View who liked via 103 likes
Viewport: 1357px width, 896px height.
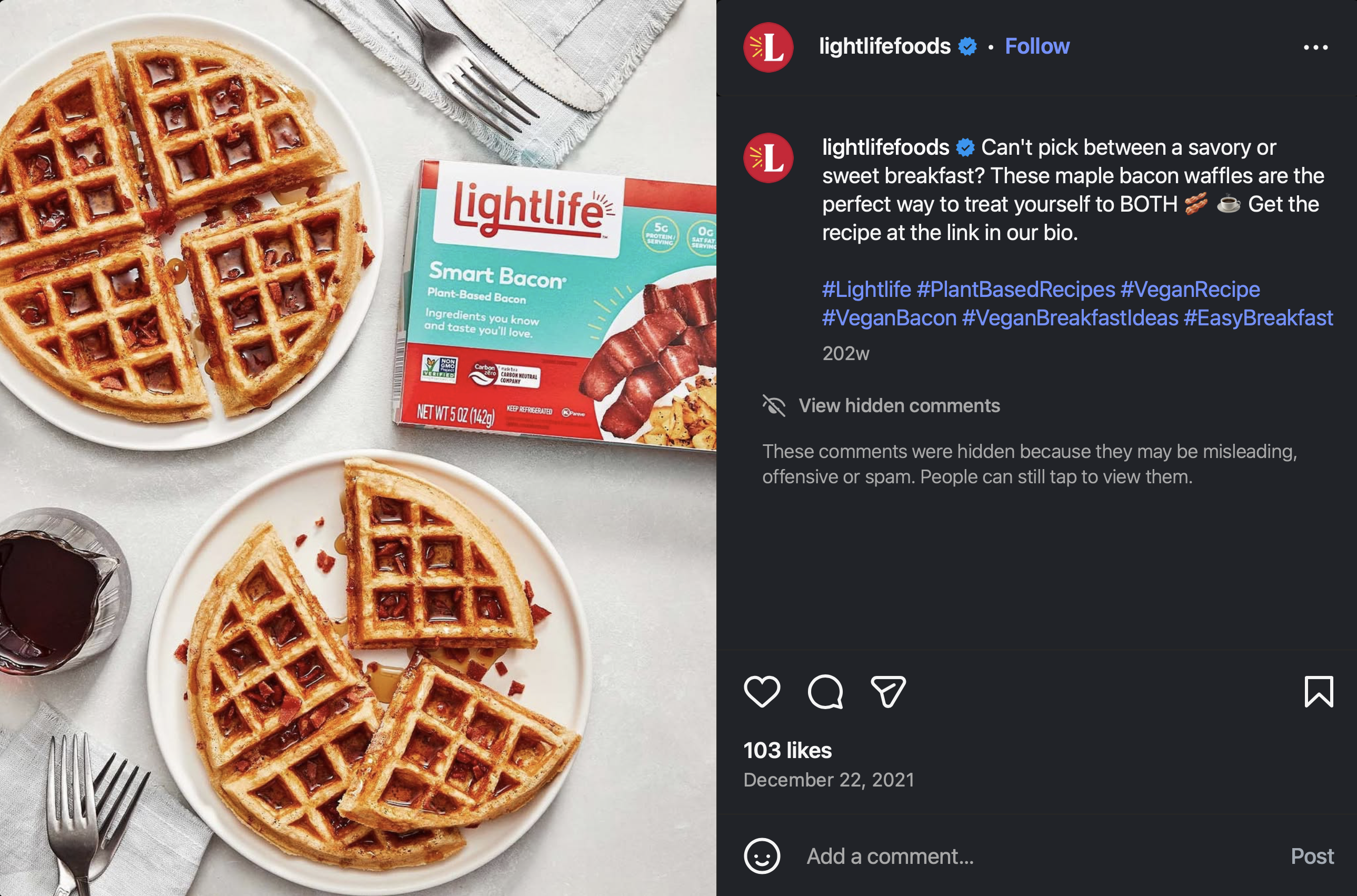(787, 750)
